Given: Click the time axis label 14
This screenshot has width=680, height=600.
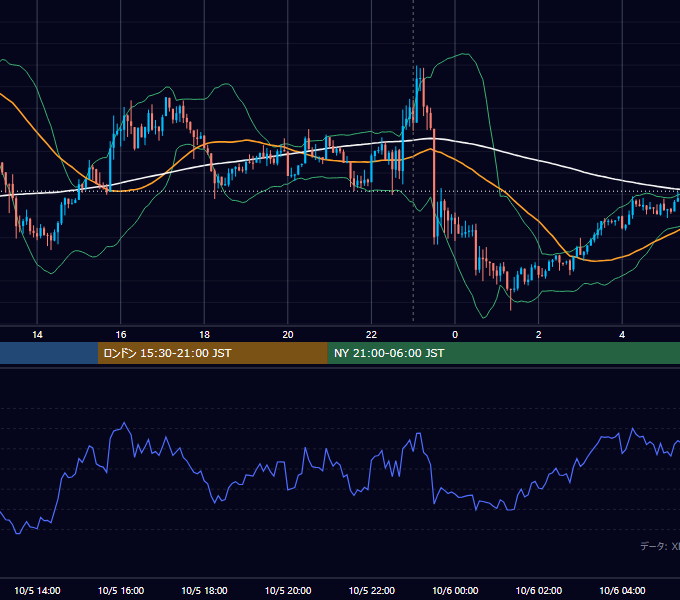Looking at the screenshot, I should [x=37, y=335].
